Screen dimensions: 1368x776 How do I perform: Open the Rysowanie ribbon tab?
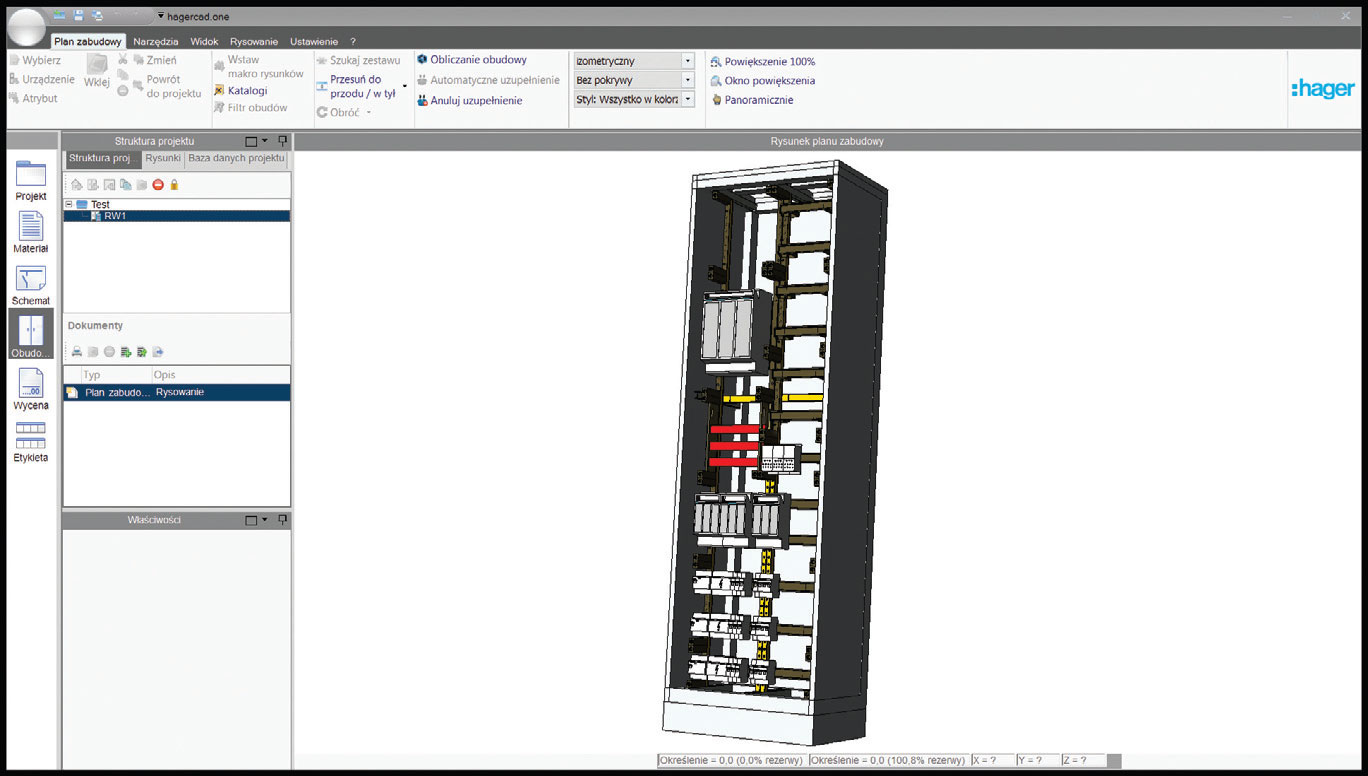point(254,41)
